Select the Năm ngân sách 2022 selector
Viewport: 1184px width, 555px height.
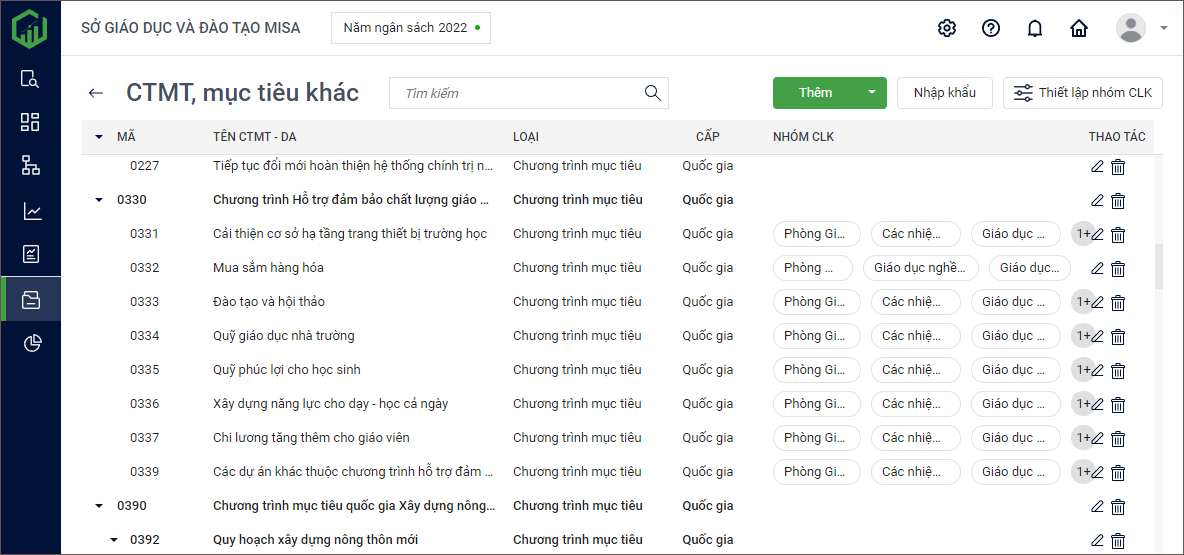411,28
